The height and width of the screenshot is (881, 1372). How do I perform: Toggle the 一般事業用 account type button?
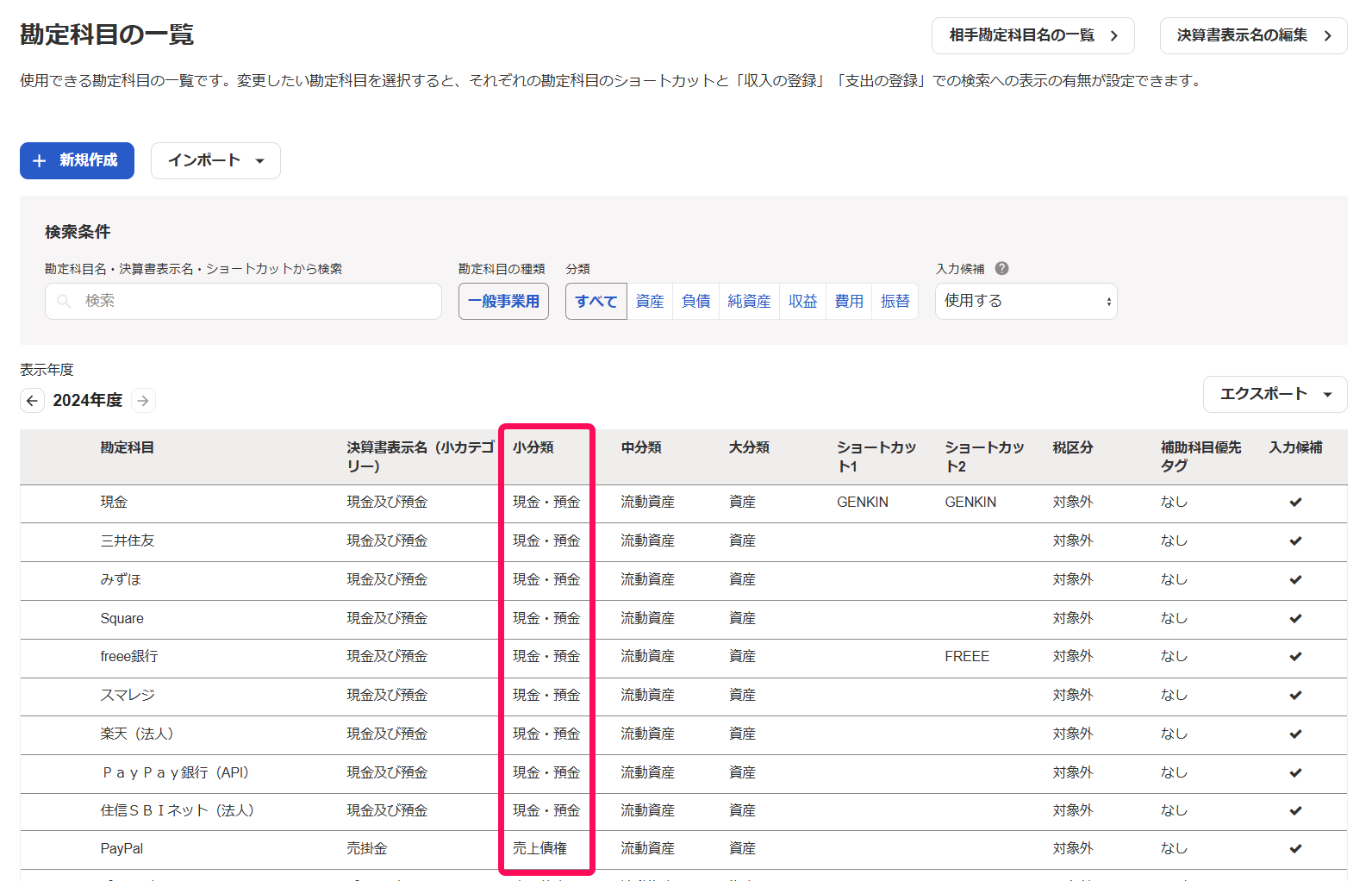503,301
